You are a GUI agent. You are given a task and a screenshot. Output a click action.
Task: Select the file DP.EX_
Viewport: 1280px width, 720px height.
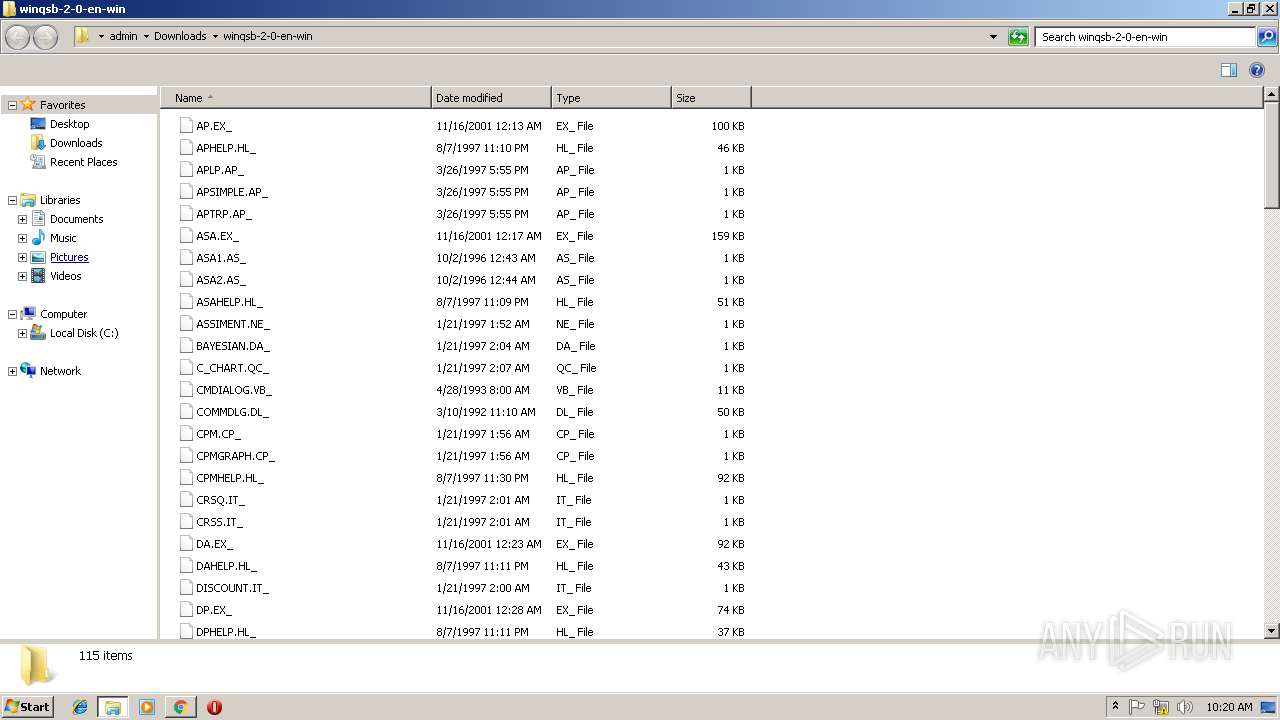(214, 610)
